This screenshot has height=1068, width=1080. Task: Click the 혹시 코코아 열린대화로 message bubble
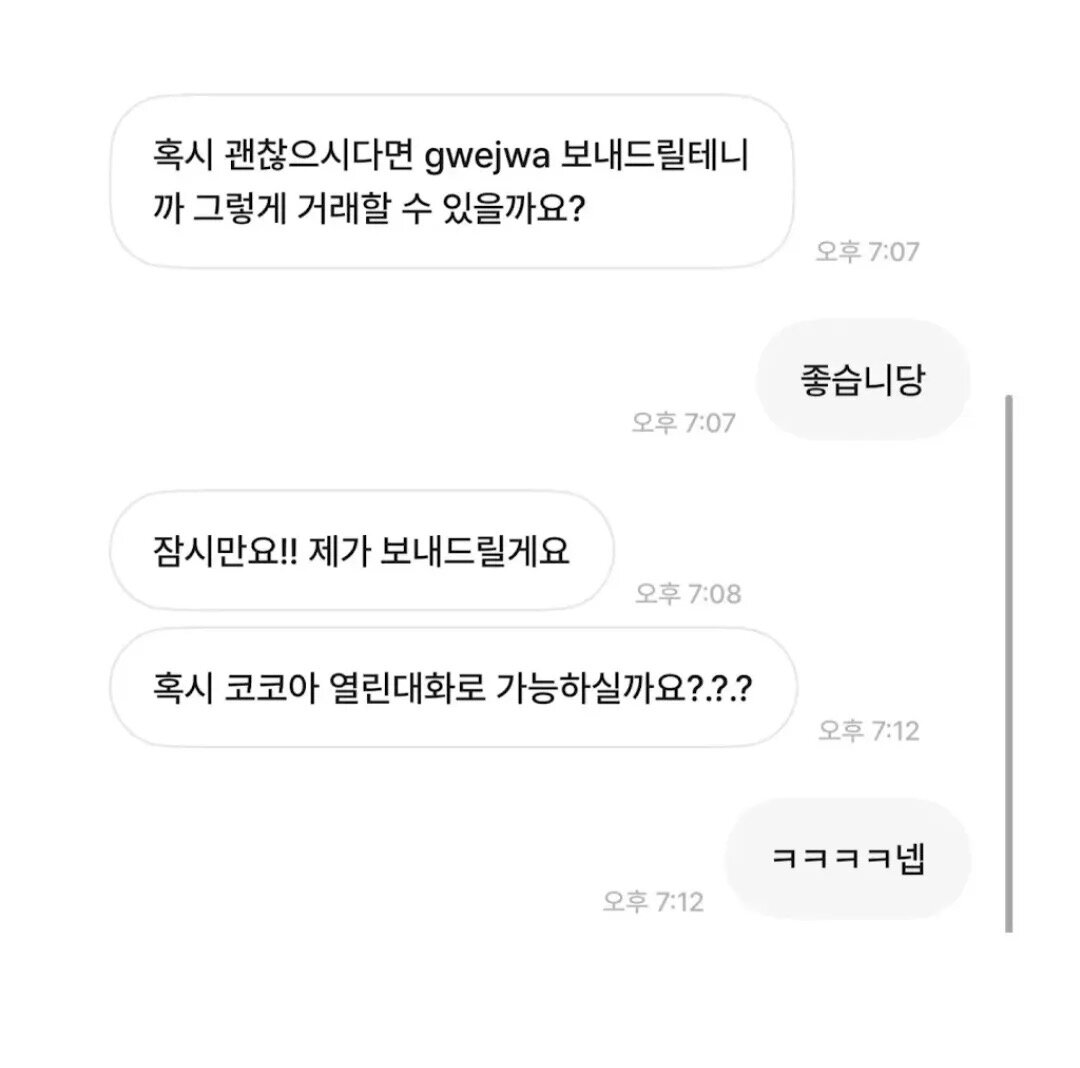click(x=453, y=687)
